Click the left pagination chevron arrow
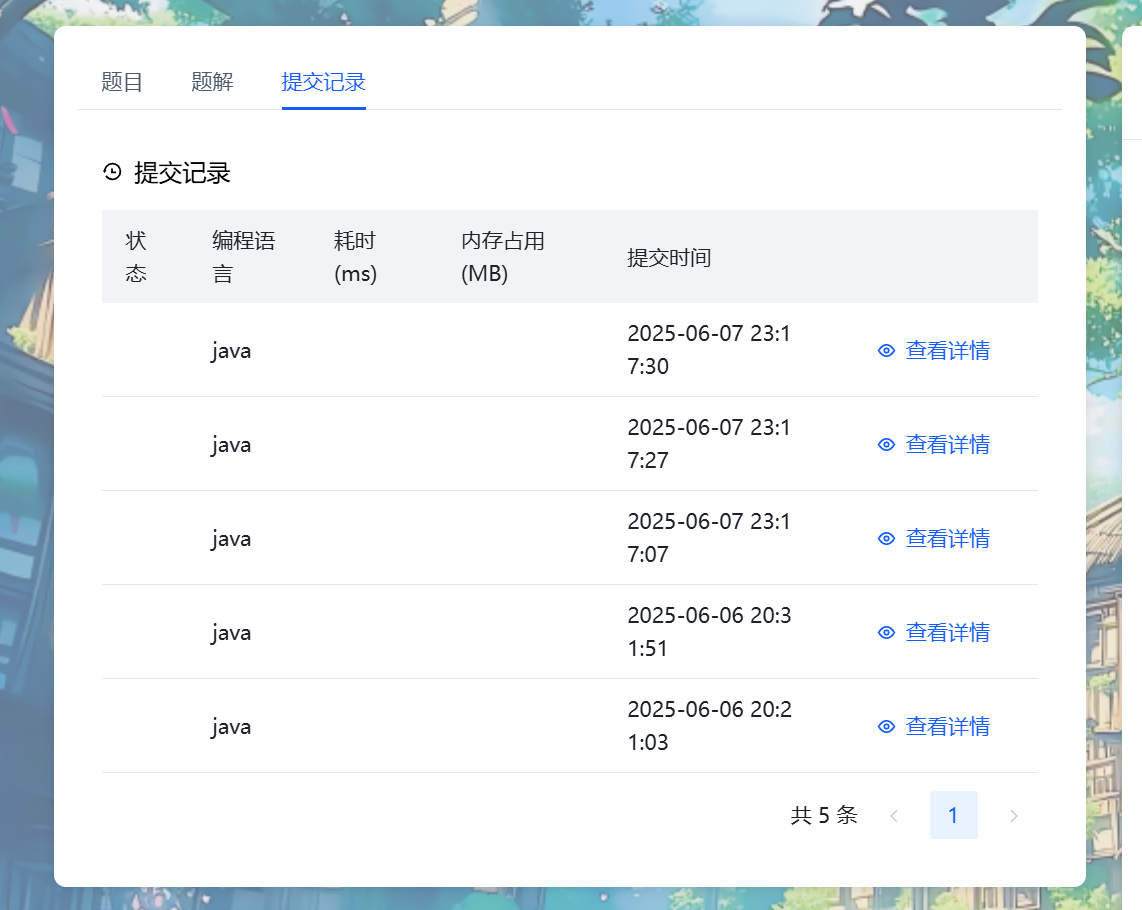The image size is (1142, 910). tap(893, 815)
